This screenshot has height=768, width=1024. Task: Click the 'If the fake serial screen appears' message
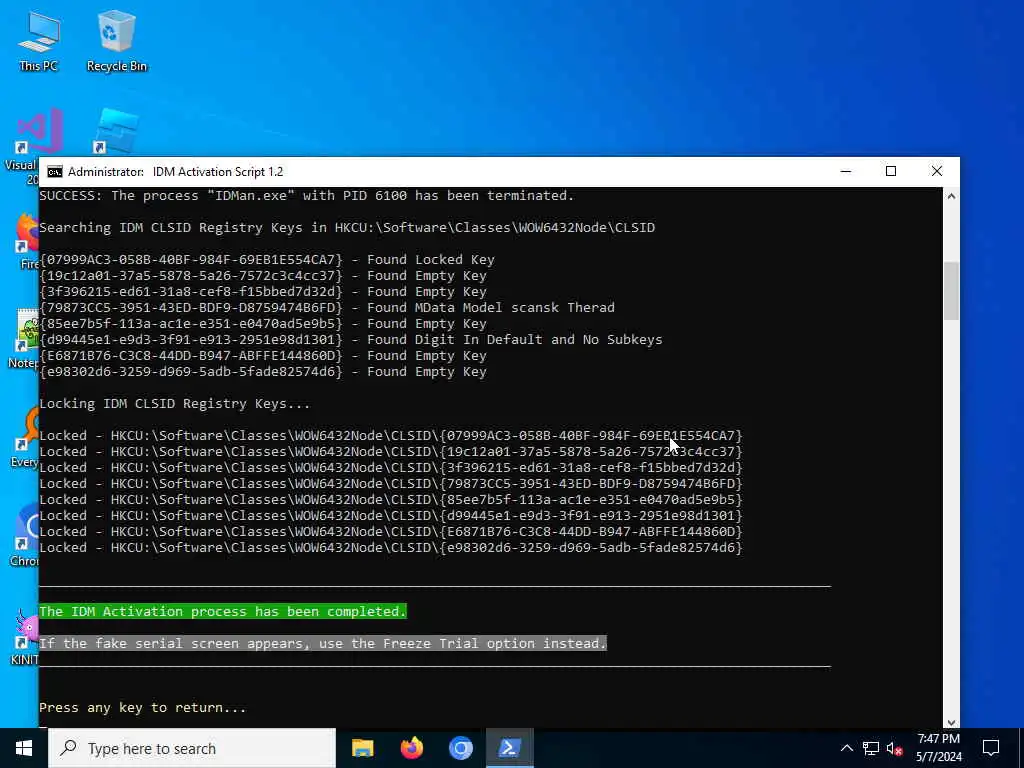point(323,643)
